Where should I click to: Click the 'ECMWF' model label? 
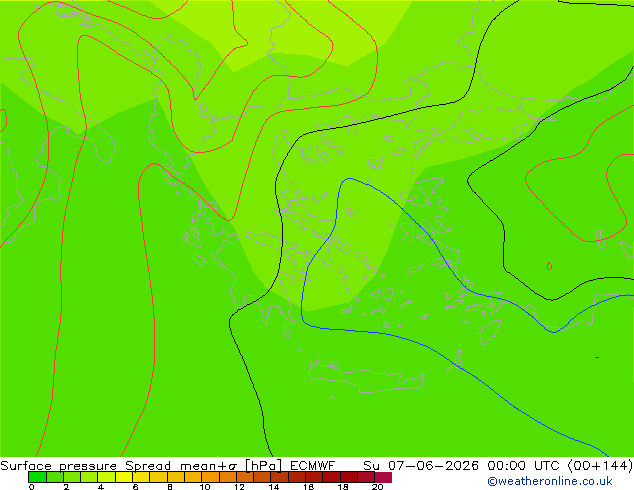313,466
